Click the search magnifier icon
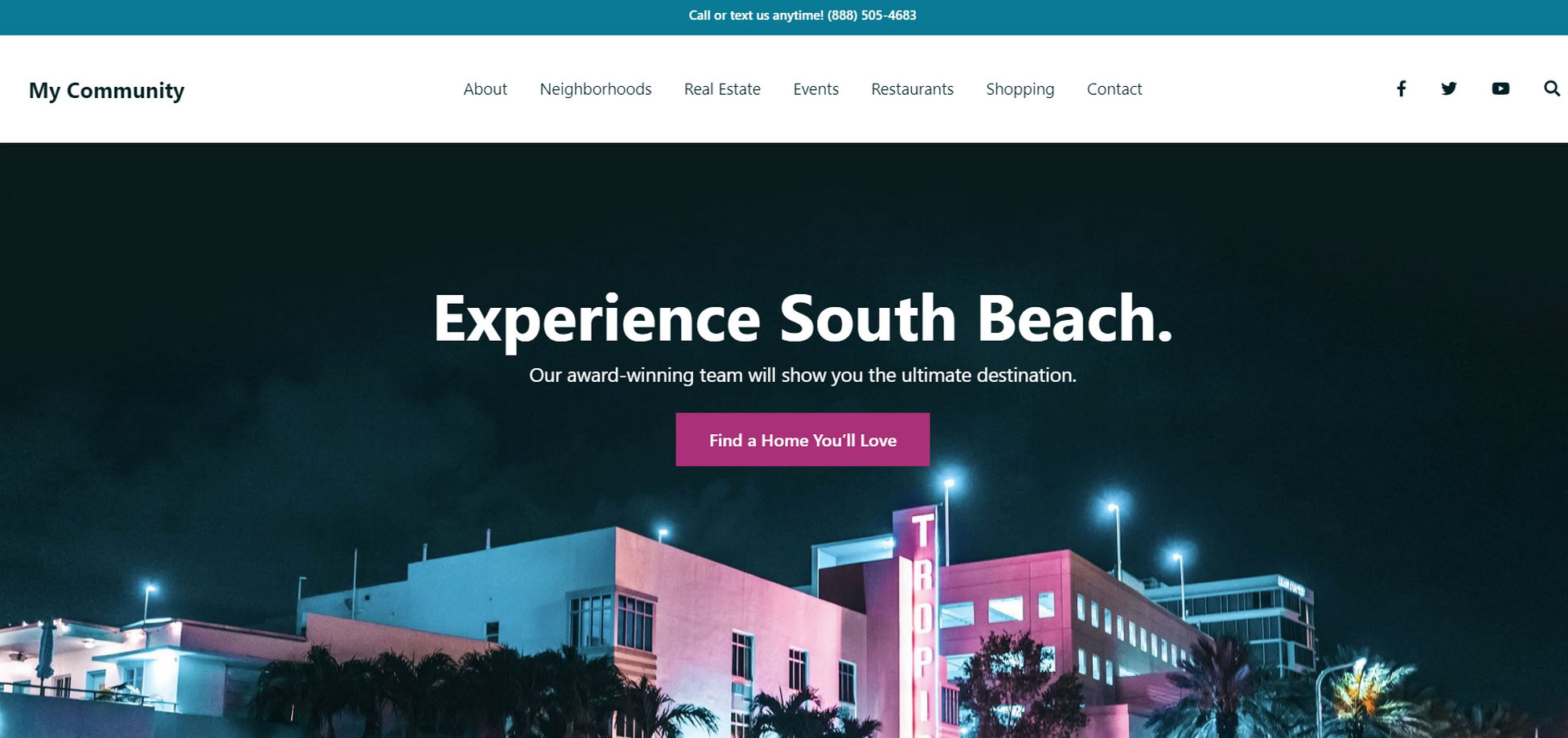Image resolution: width=1568 pixels, height=738 pixels. click(1552, 88)
